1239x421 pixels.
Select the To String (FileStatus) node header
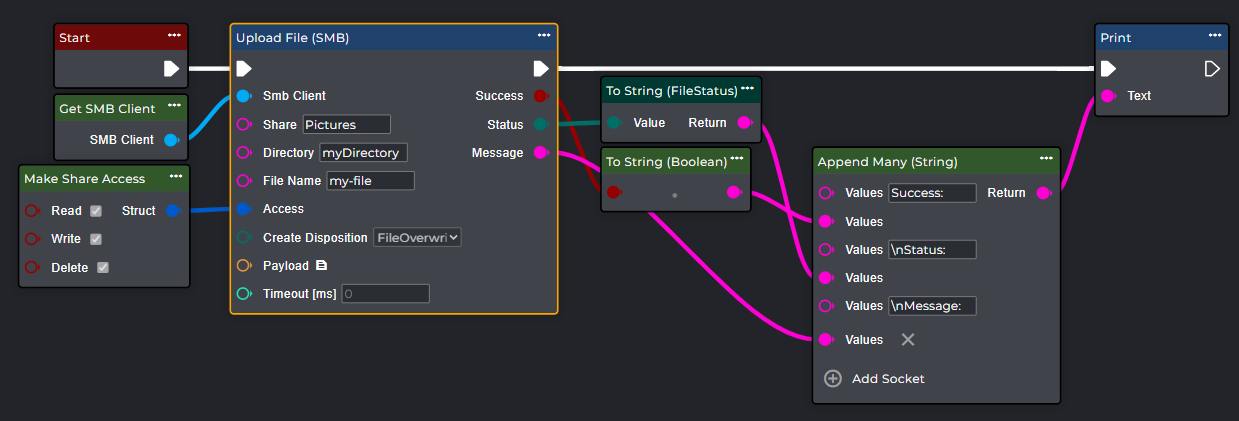coord(671,91)
